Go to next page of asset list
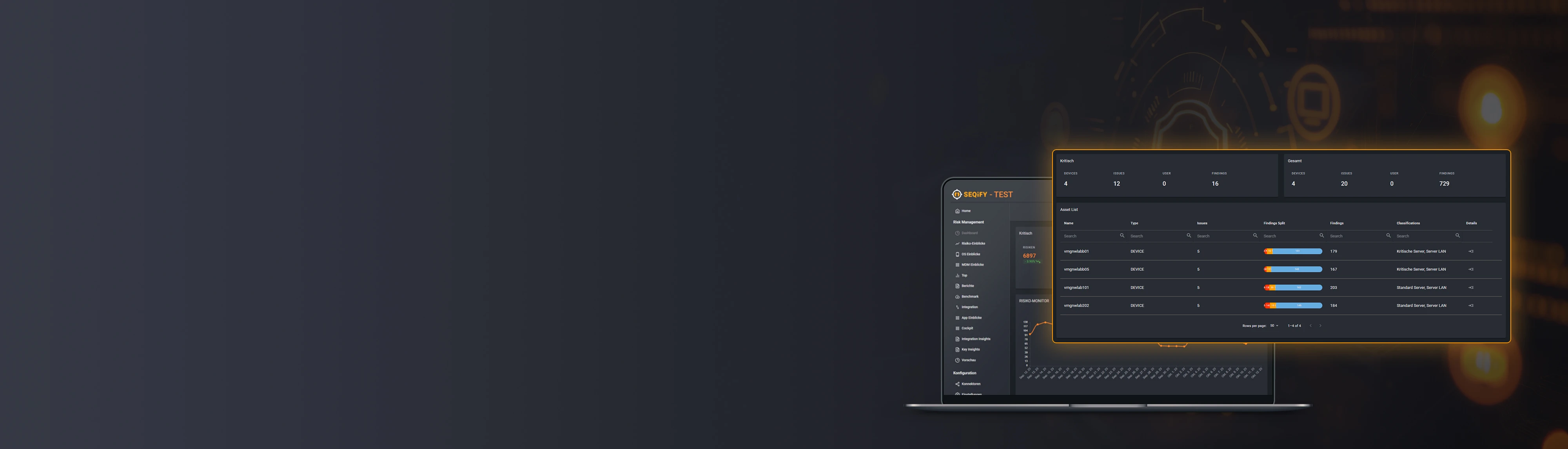The height and width of the screenshot is (449, 1568). tap(1319, 326)
